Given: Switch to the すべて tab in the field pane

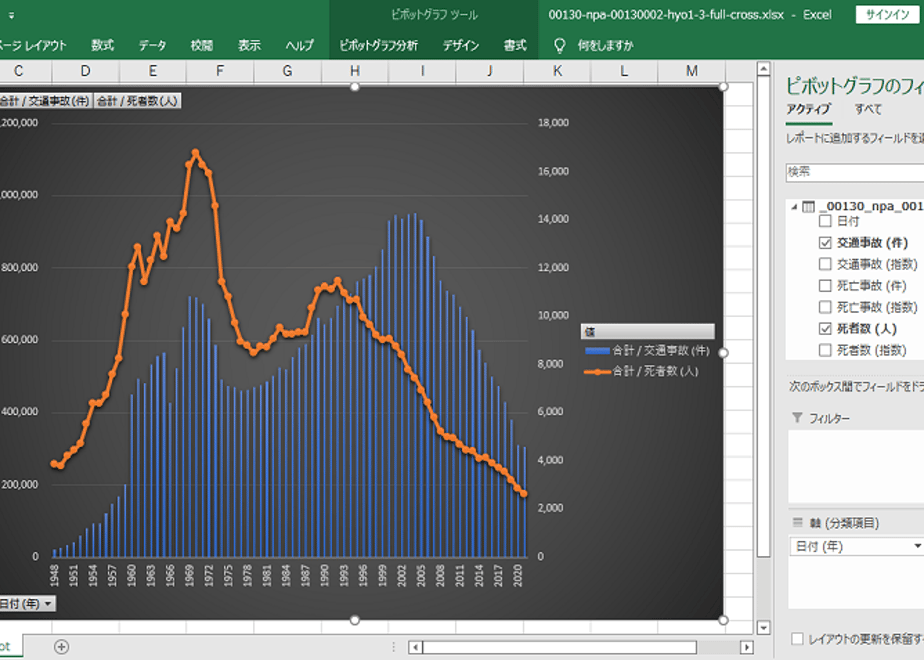Looking at the screenshot, I should click(868, 110).
